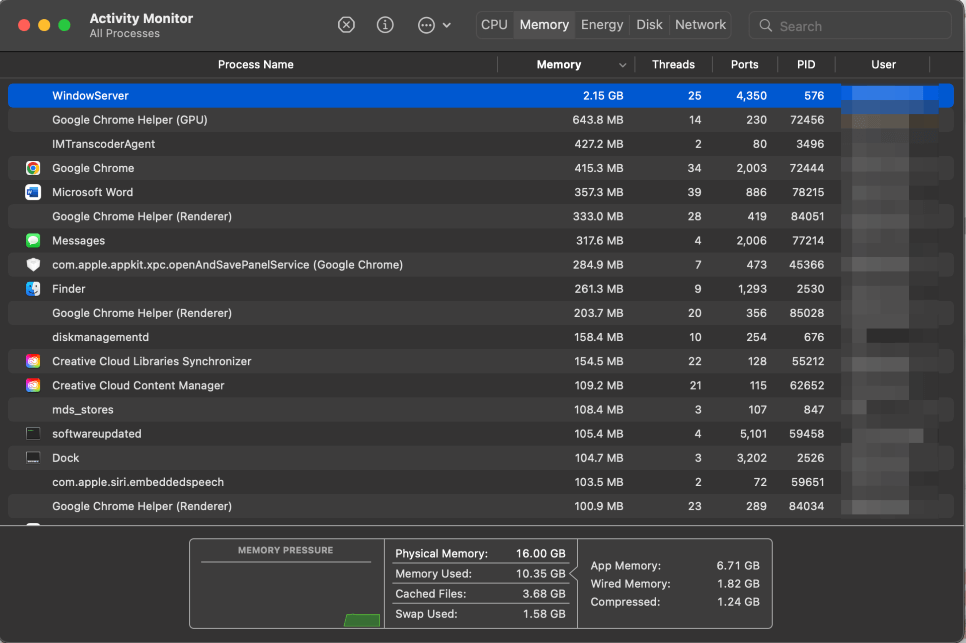Click the Google Chrome app icon
Image resolution: width=966 pixels, height=643 pixels.
coord(32,168)
